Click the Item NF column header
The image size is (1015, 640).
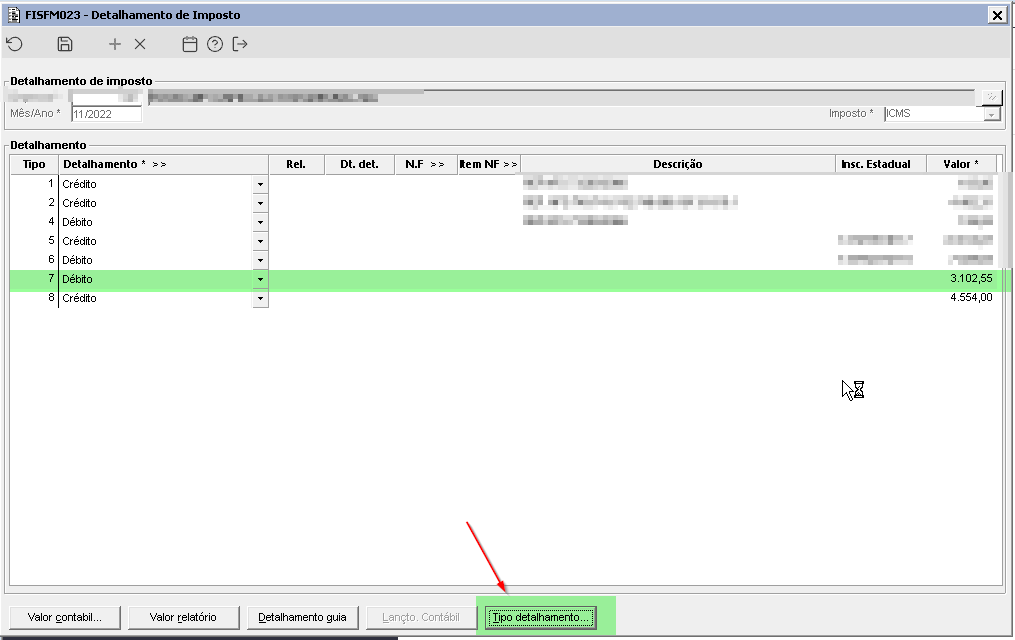[489, 164]
